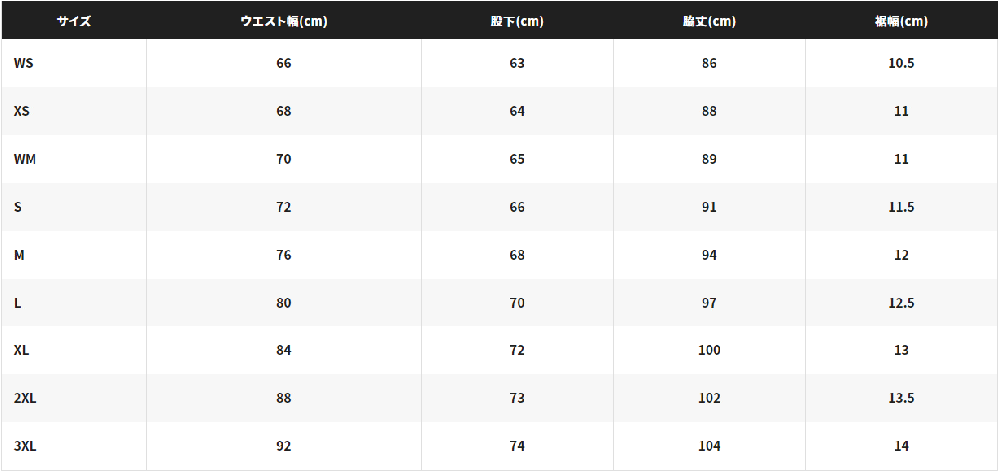1000x473 pixels.
Task: Click the サイズ column header
Action: coord(74,21)
